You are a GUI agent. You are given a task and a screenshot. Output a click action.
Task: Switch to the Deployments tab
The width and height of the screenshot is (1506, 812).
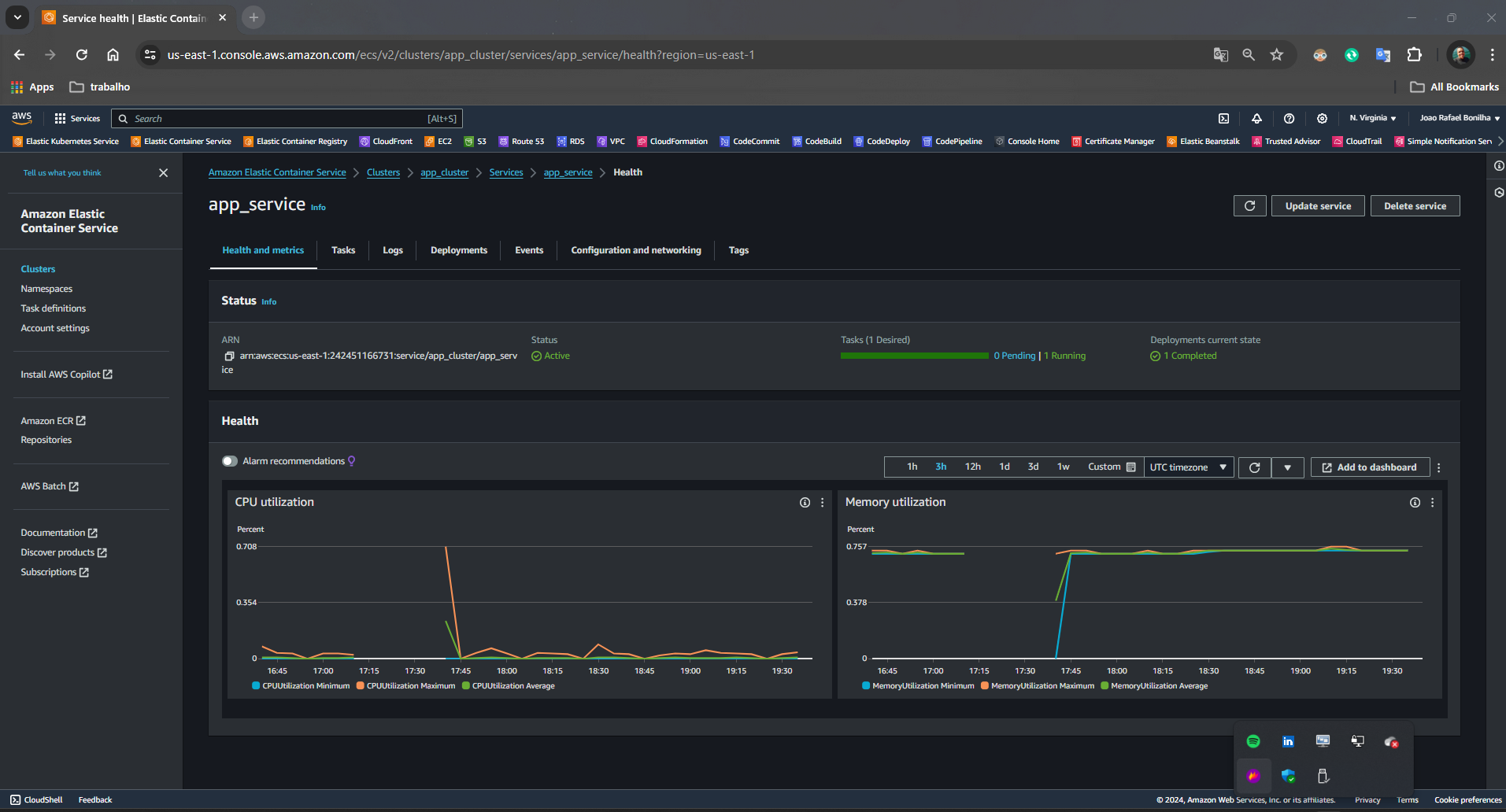tap(459, 250)
